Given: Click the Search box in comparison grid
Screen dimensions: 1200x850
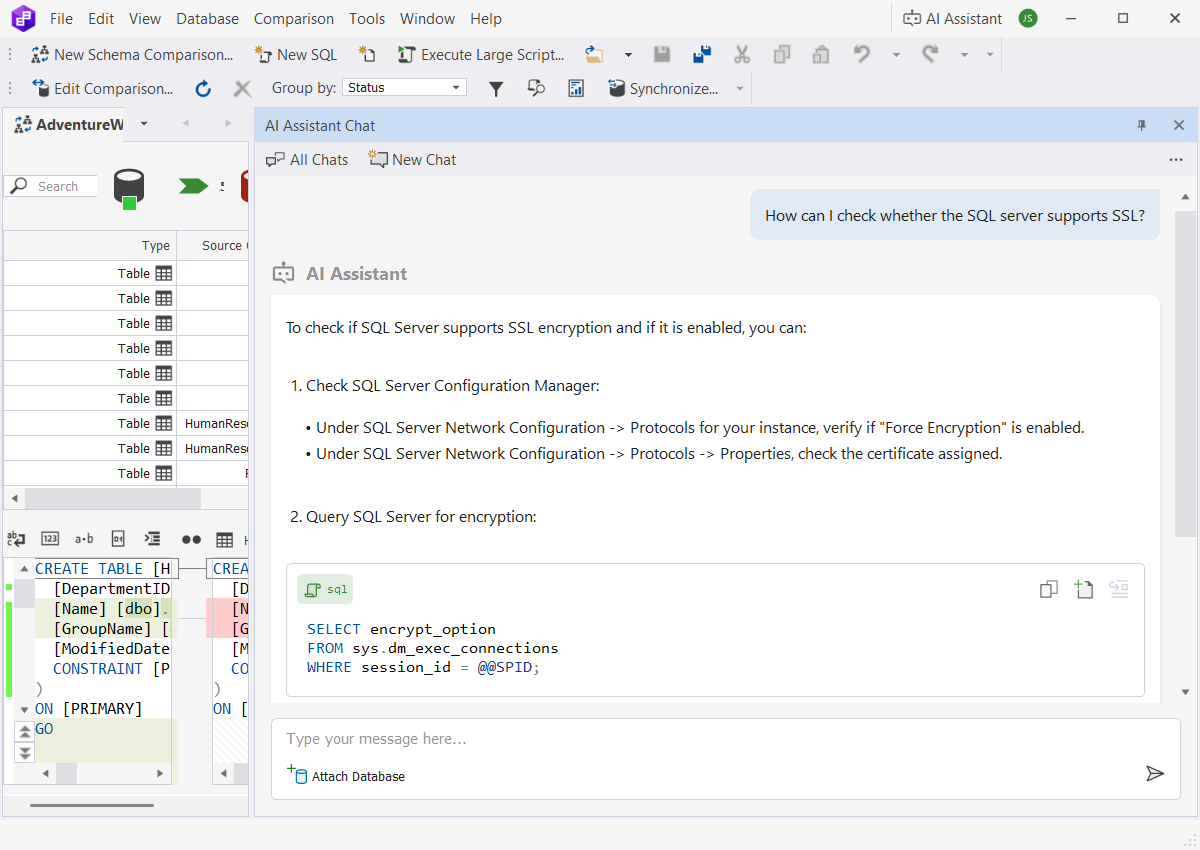Looking at the screenshot, I should (52, 186).
